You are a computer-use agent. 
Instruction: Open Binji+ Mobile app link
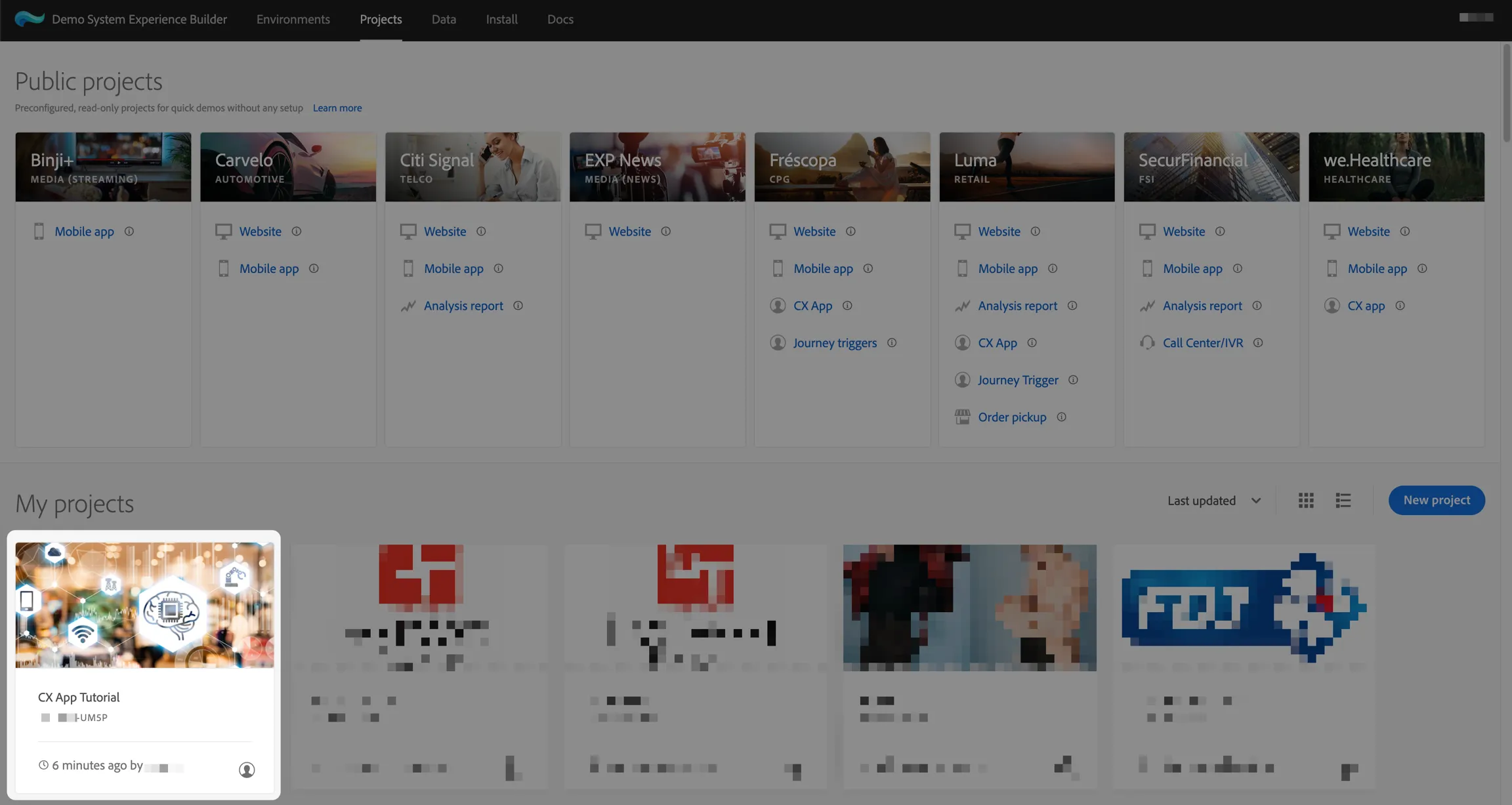click(84, 231)
